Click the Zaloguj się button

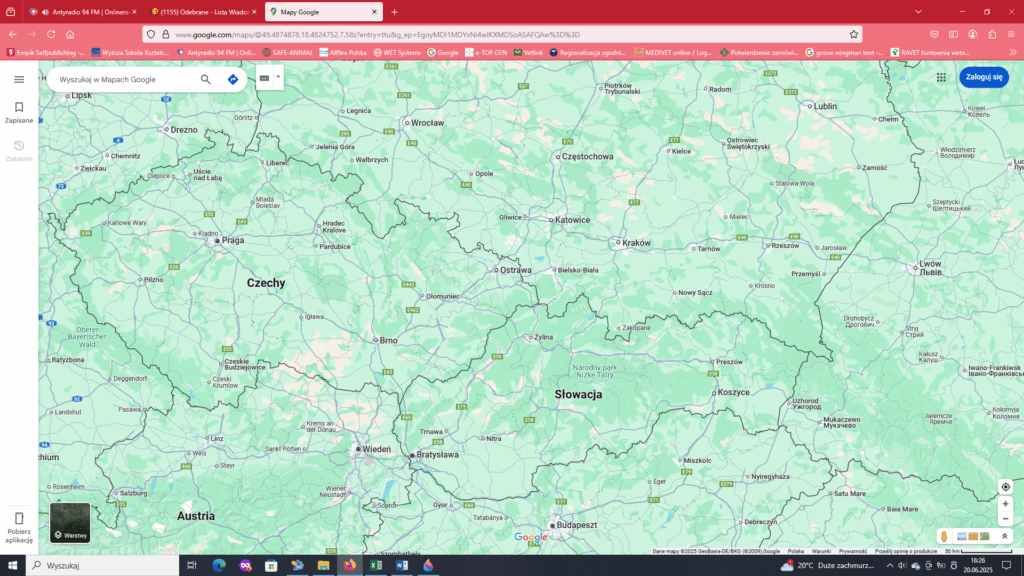[x=984, y=77]
